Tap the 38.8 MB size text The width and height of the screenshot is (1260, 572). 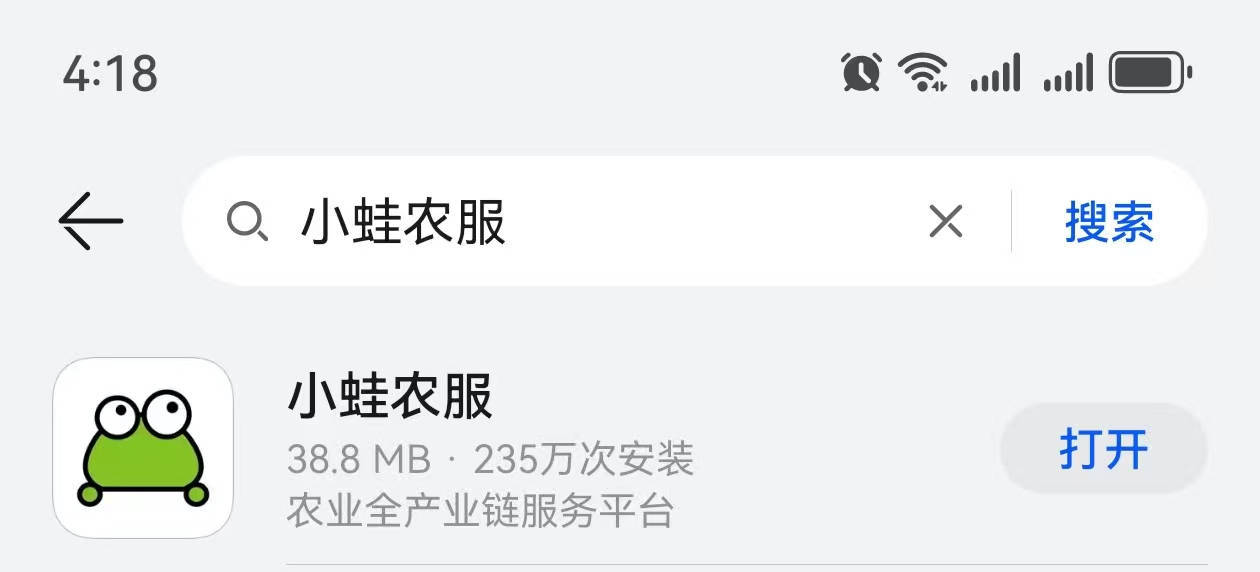pos(358,460)
